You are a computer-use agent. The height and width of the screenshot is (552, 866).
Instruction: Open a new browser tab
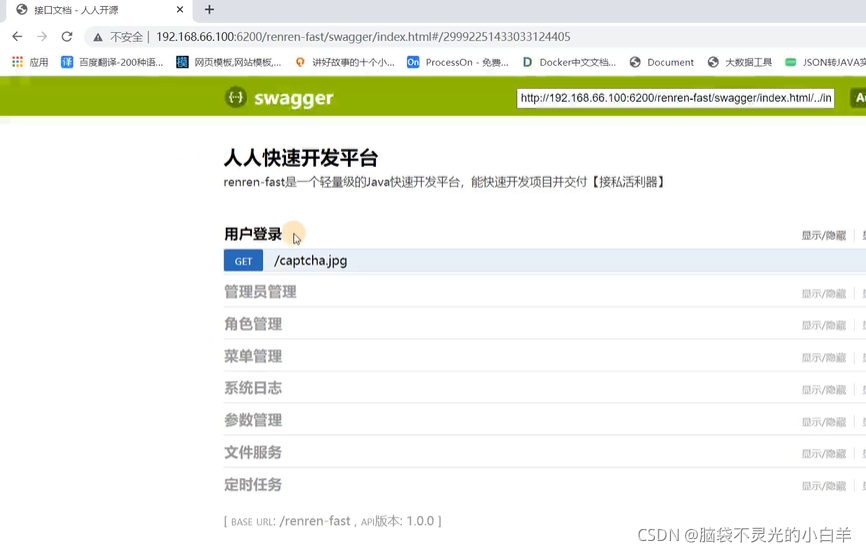209,9
